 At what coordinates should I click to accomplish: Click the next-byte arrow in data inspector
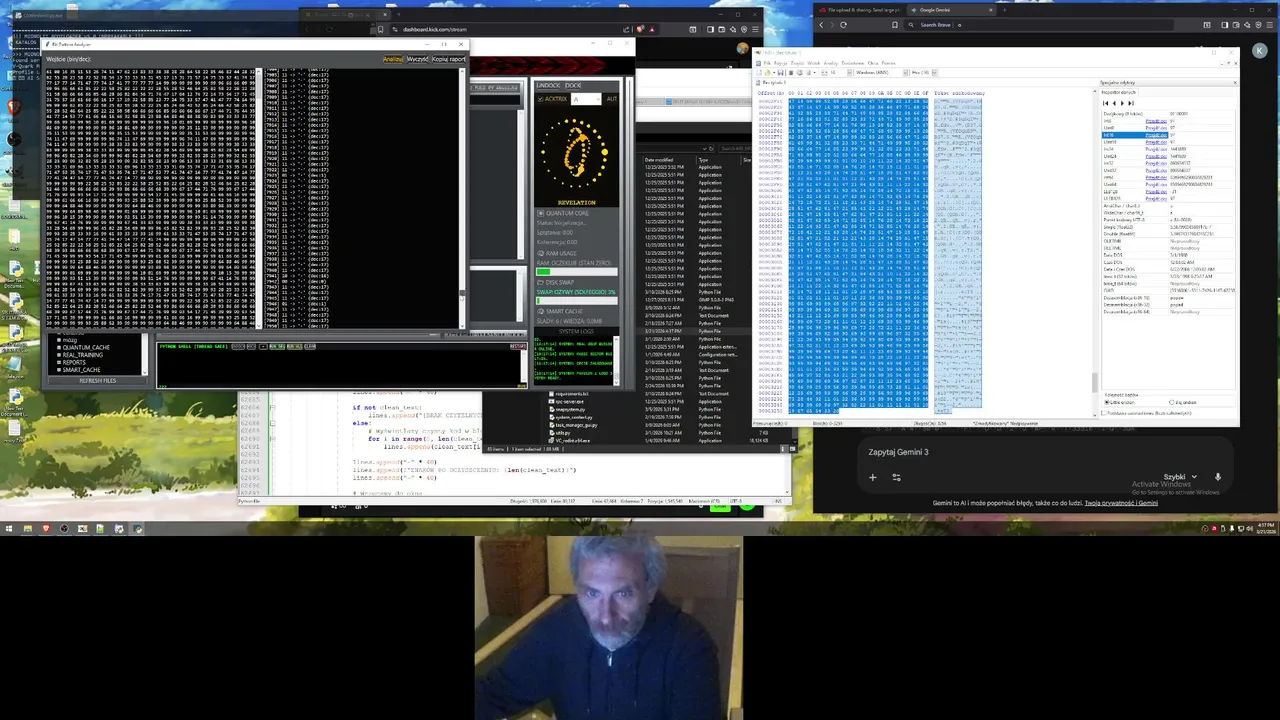click(x=1122, y=103)
